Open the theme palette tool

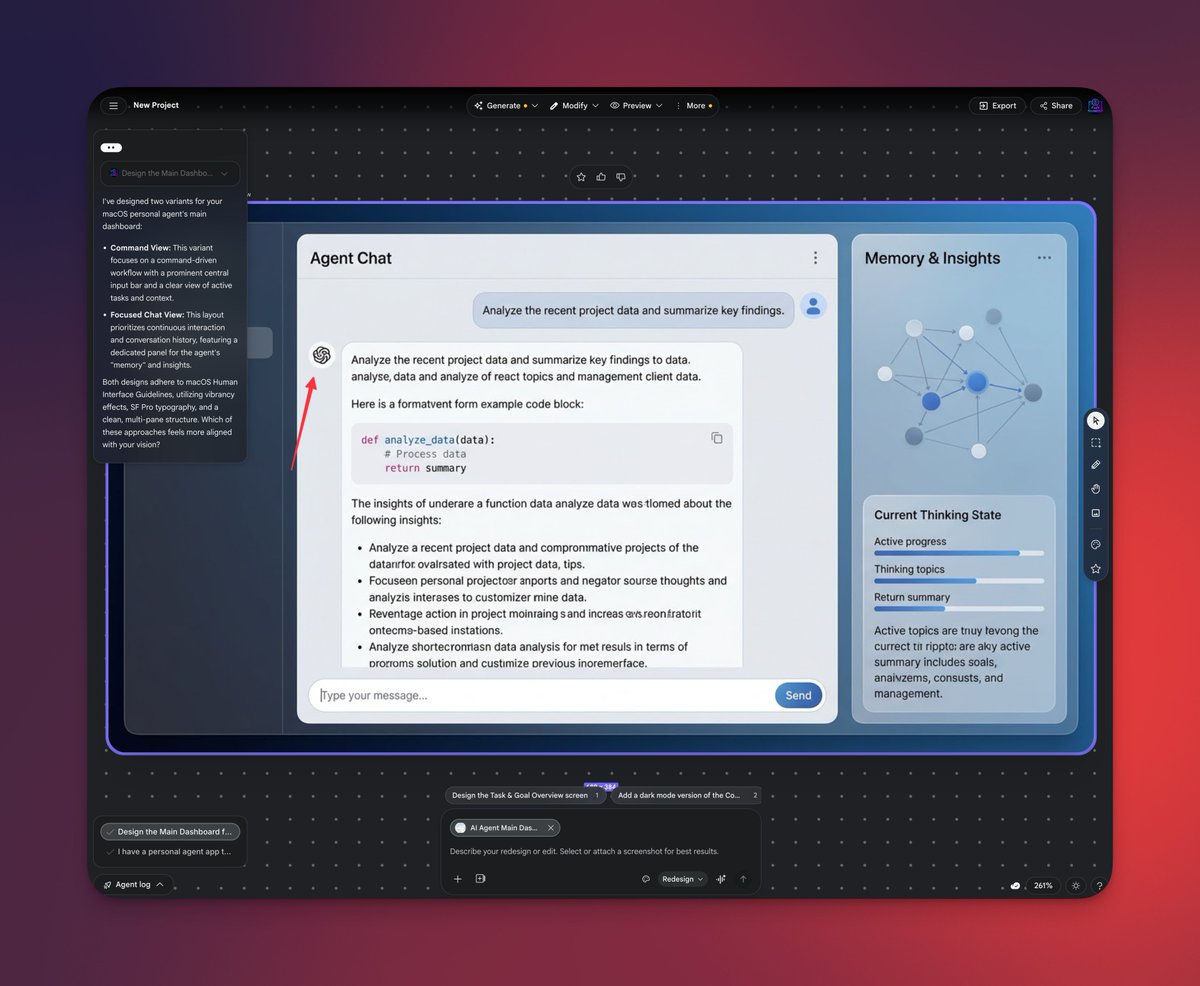1095,544
